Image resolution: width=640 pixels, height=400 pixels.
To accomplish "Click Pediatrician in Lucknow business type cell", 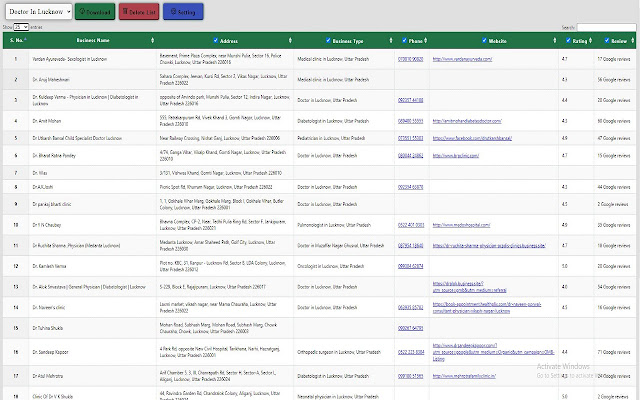I will click(x=344, y=138).
